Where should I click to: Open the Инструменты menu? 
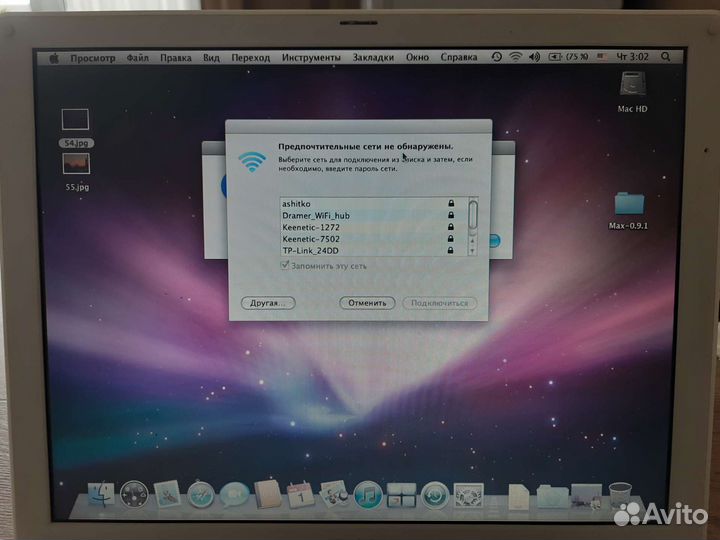(311, 58)
